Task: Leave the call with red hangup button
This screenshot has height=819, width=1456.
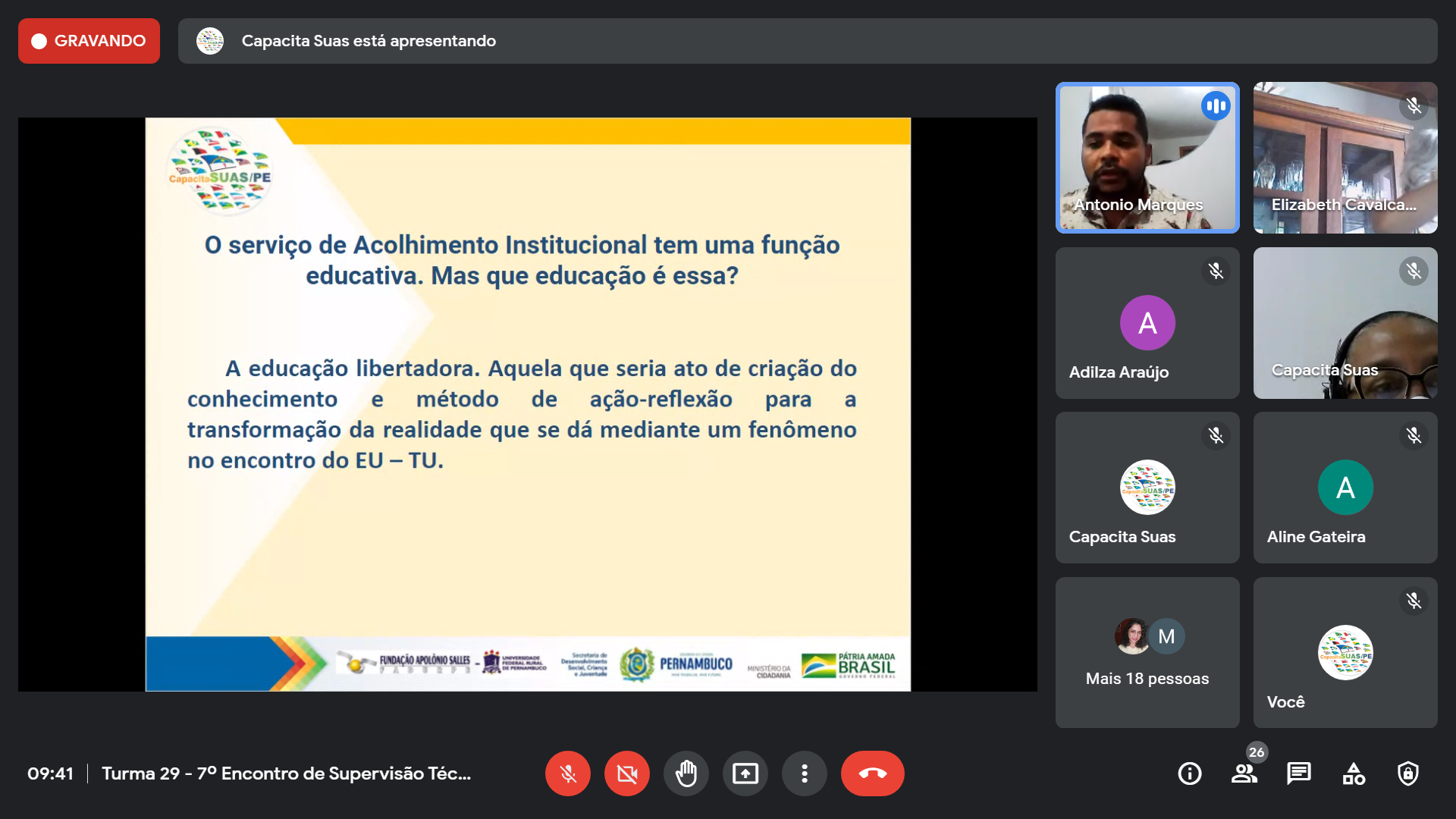Action: click(872, 773)
